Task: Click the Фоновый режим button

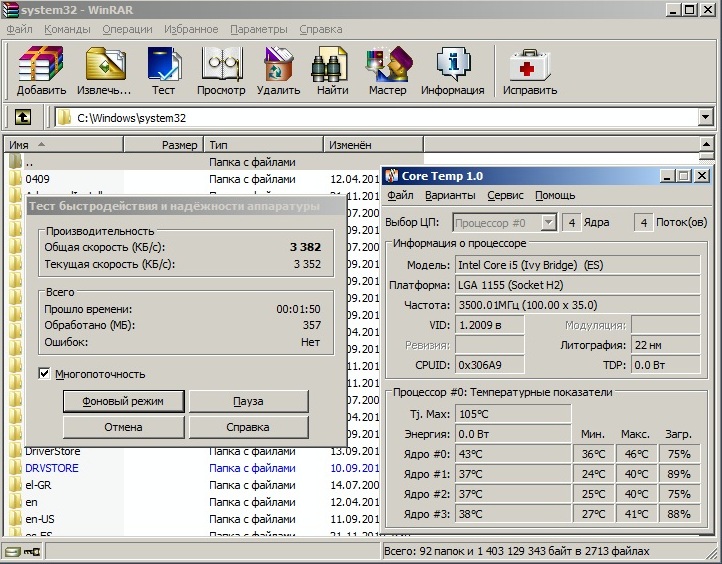Action: pyautogui.click(x=123, y=401)
